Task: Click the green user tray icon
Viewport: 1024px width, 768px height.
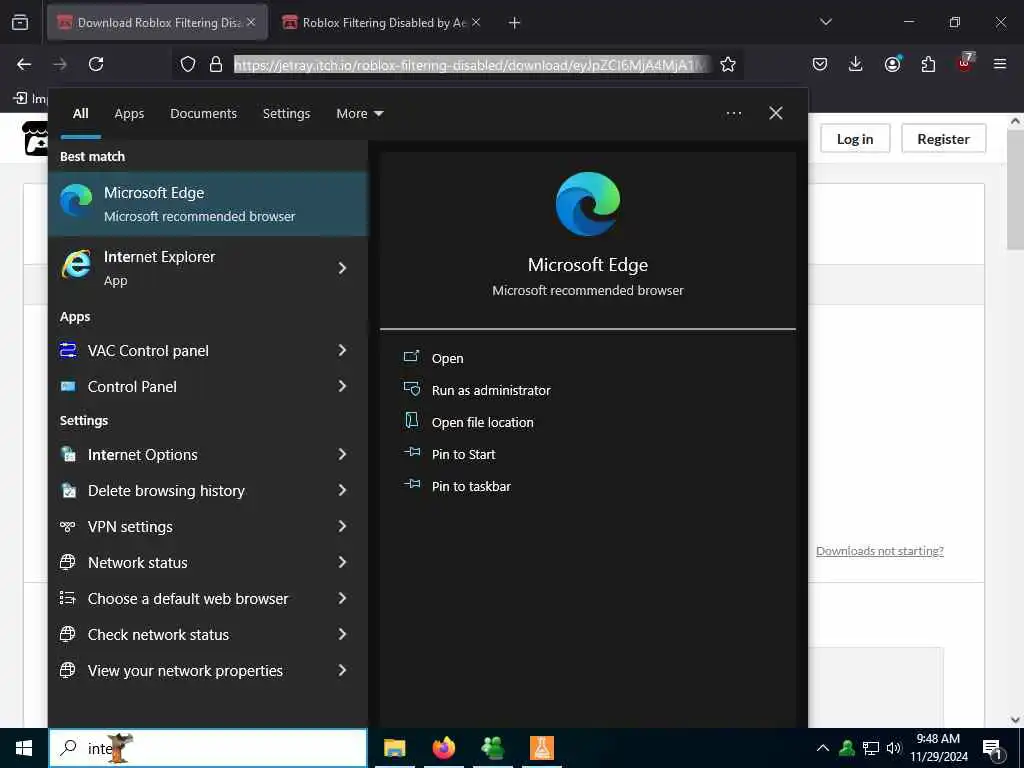Action: coord(847,748)
